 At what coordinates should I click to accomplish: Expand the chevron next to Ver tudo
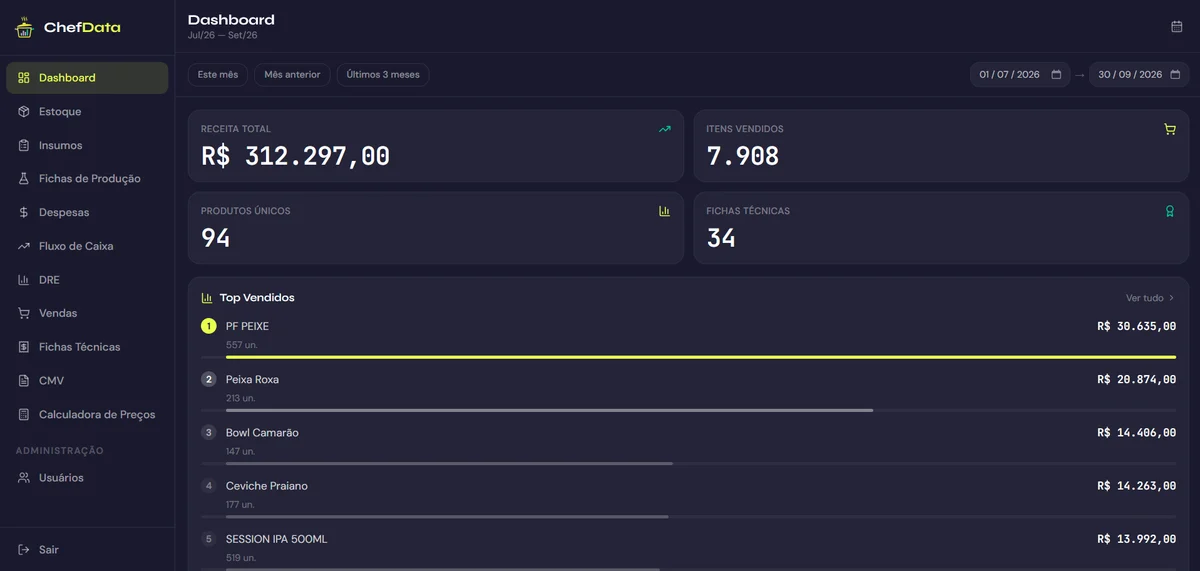tap(1172, 298)
